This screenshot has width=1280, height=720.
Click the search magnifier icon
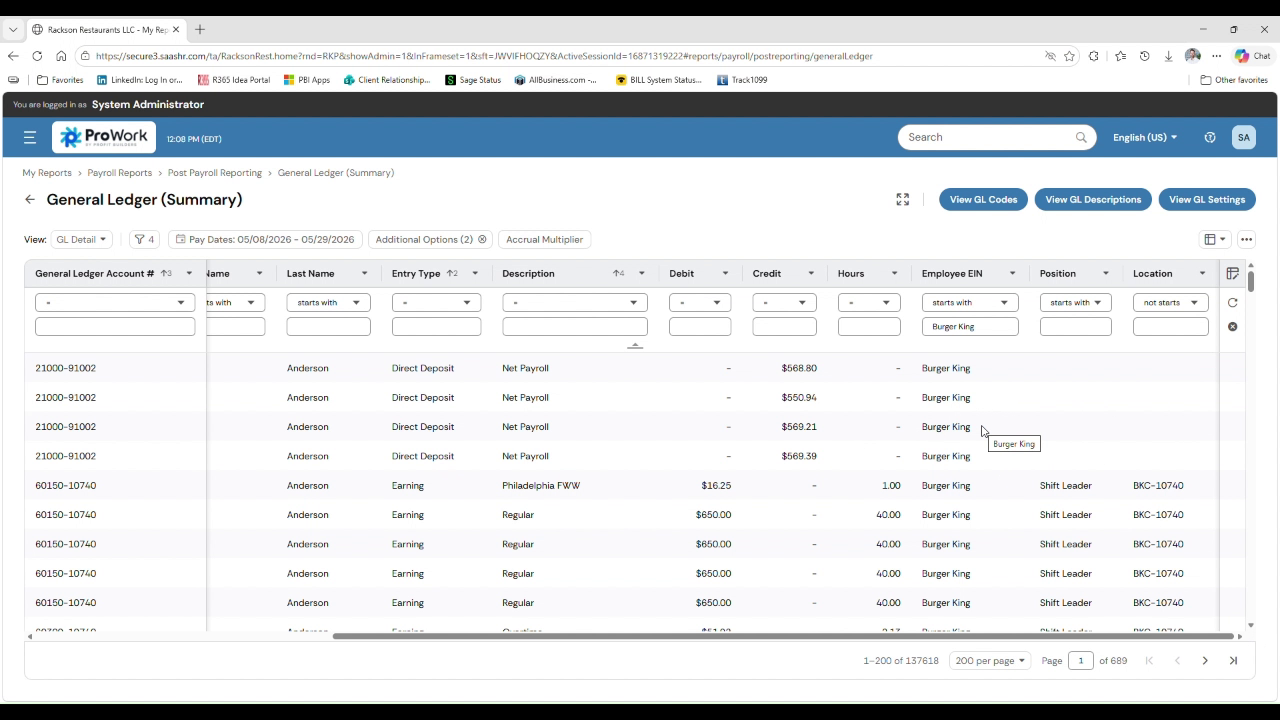pos(1081,137)
